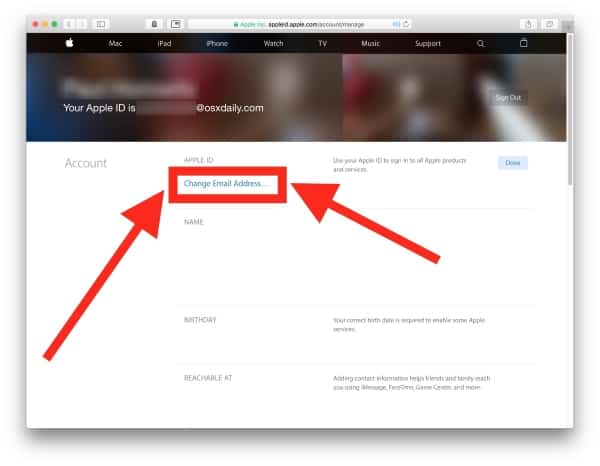Open the Watch navigation item
The image size is (600, 466).
pos(273,44)
